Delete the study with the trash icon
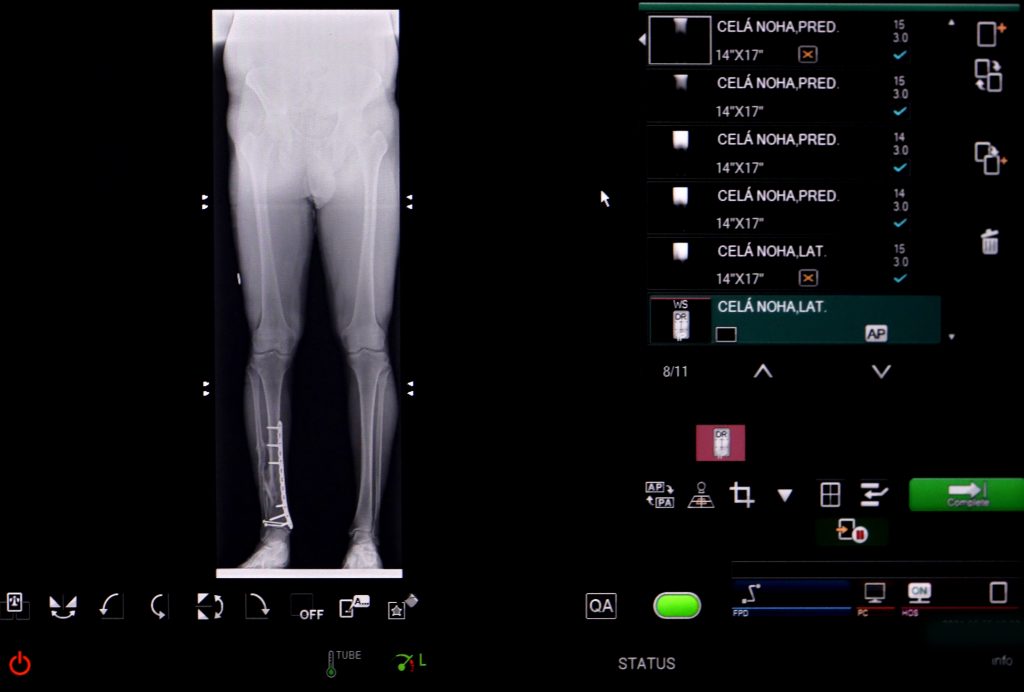This screenshot has width=1024, height=692. 989,241
